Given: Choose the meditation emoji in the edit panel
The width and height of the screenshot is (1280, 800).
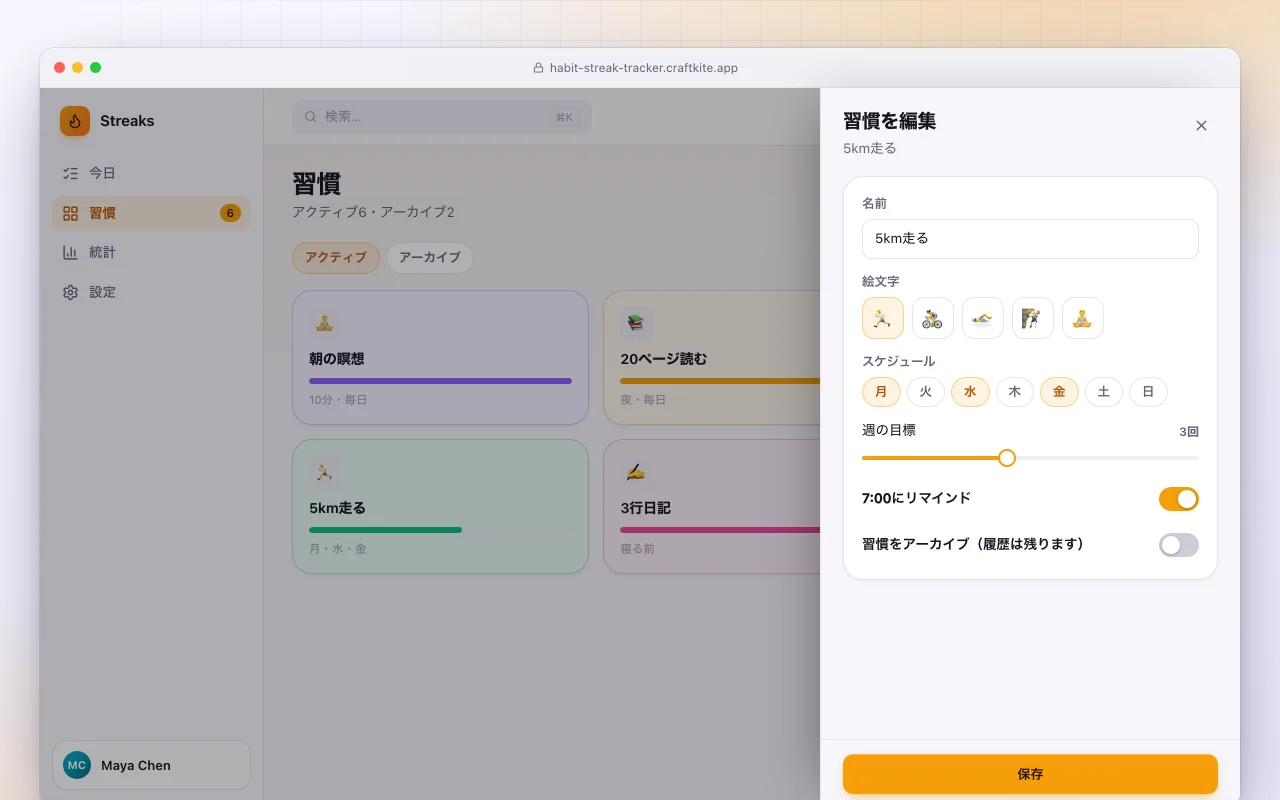Looking at the screenshot, I should click(x=1083, y=318).
